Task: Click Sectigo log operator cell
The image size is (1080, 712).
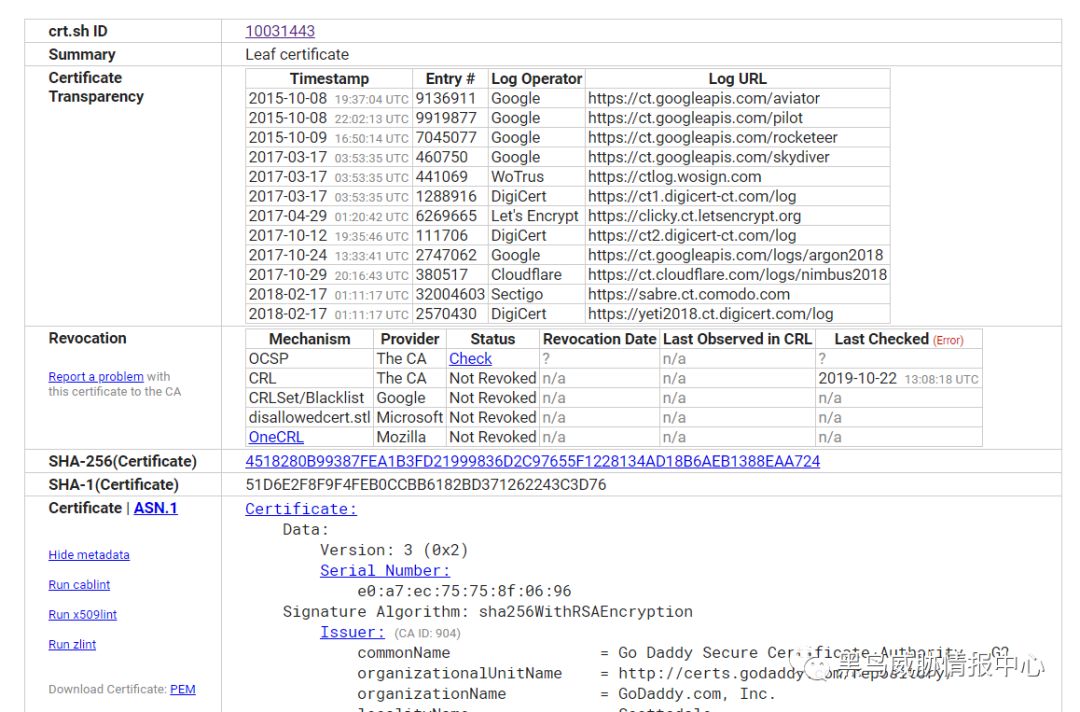Action: click(x=517, y=294)
